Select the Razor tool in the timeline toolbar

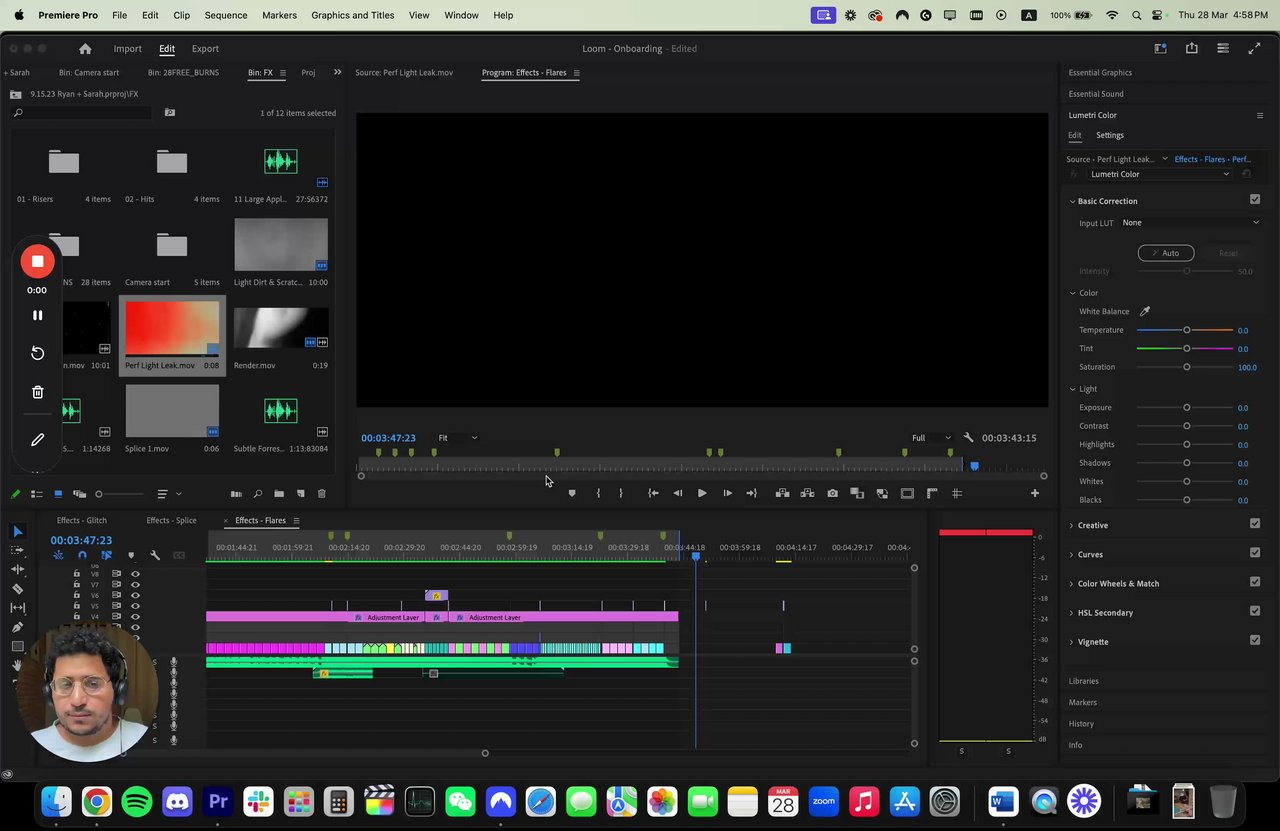click(x=17, y=589)
